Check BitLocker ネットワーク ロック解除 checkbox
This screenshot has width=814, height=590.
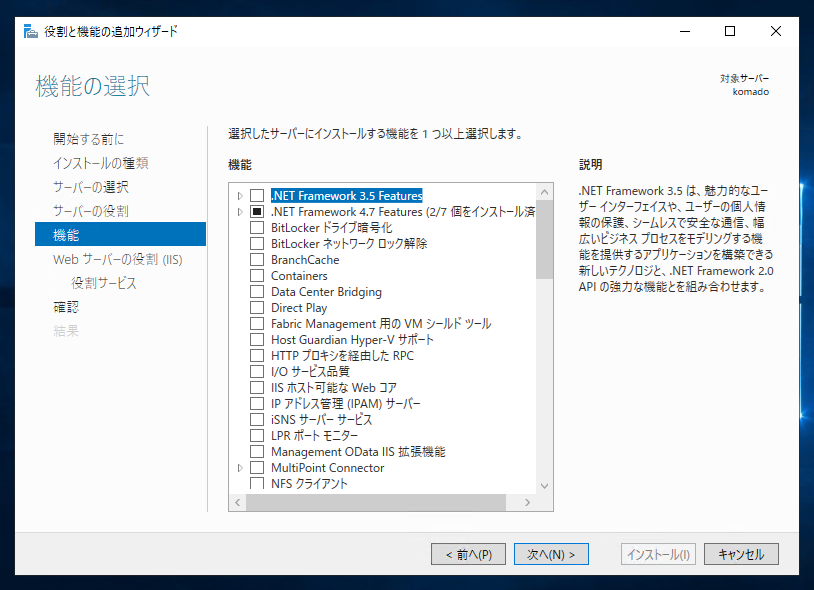(257, 244)
